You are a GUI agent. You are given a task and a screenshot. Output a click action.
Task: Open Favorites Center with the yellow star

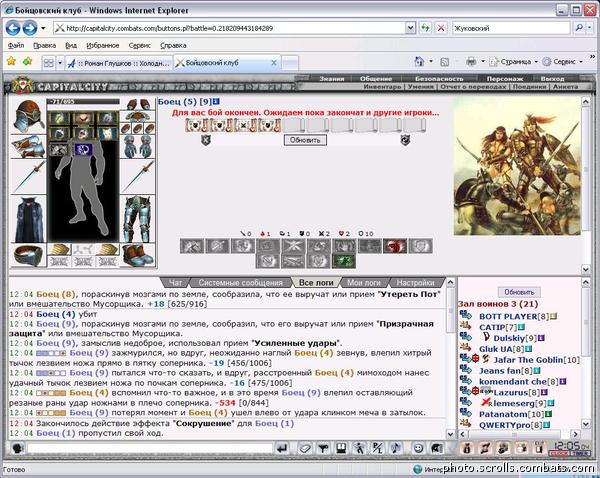[x=11, y=61]
